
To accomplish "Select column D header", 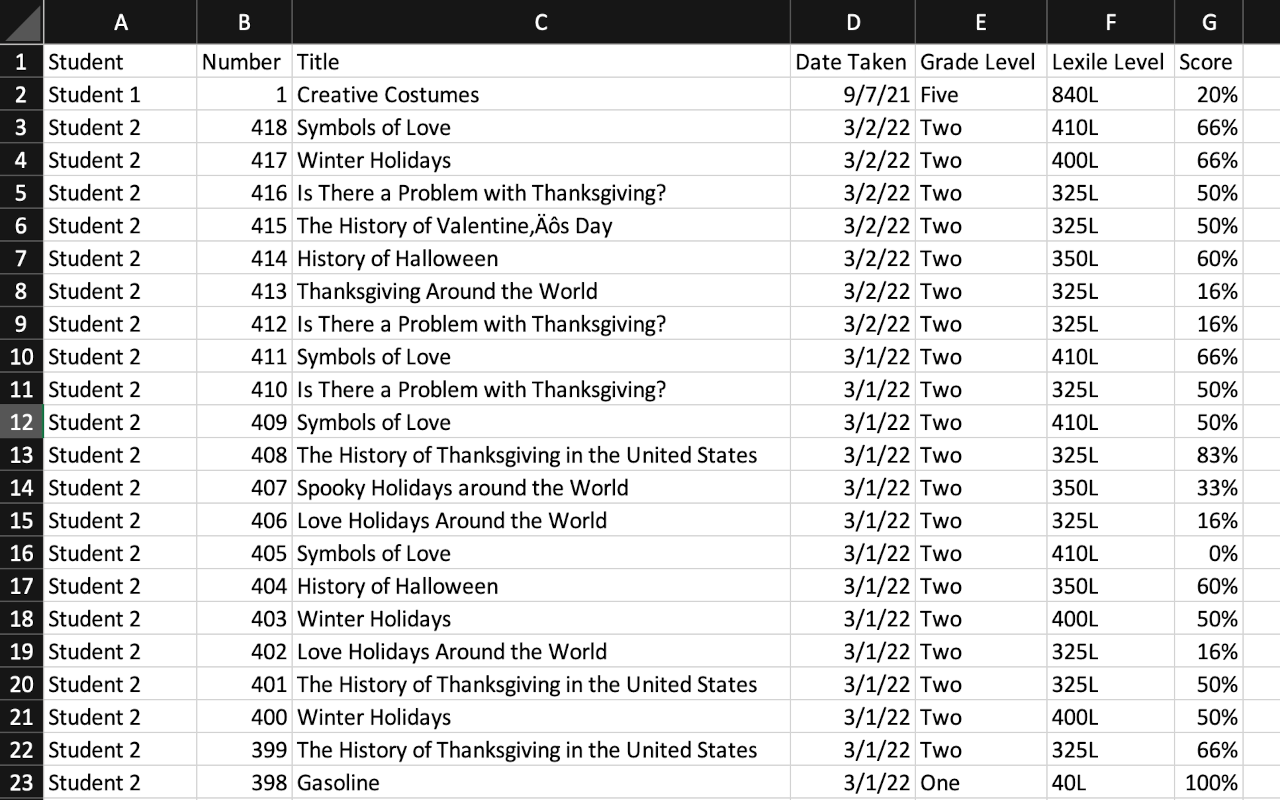I will coord(852,21).
